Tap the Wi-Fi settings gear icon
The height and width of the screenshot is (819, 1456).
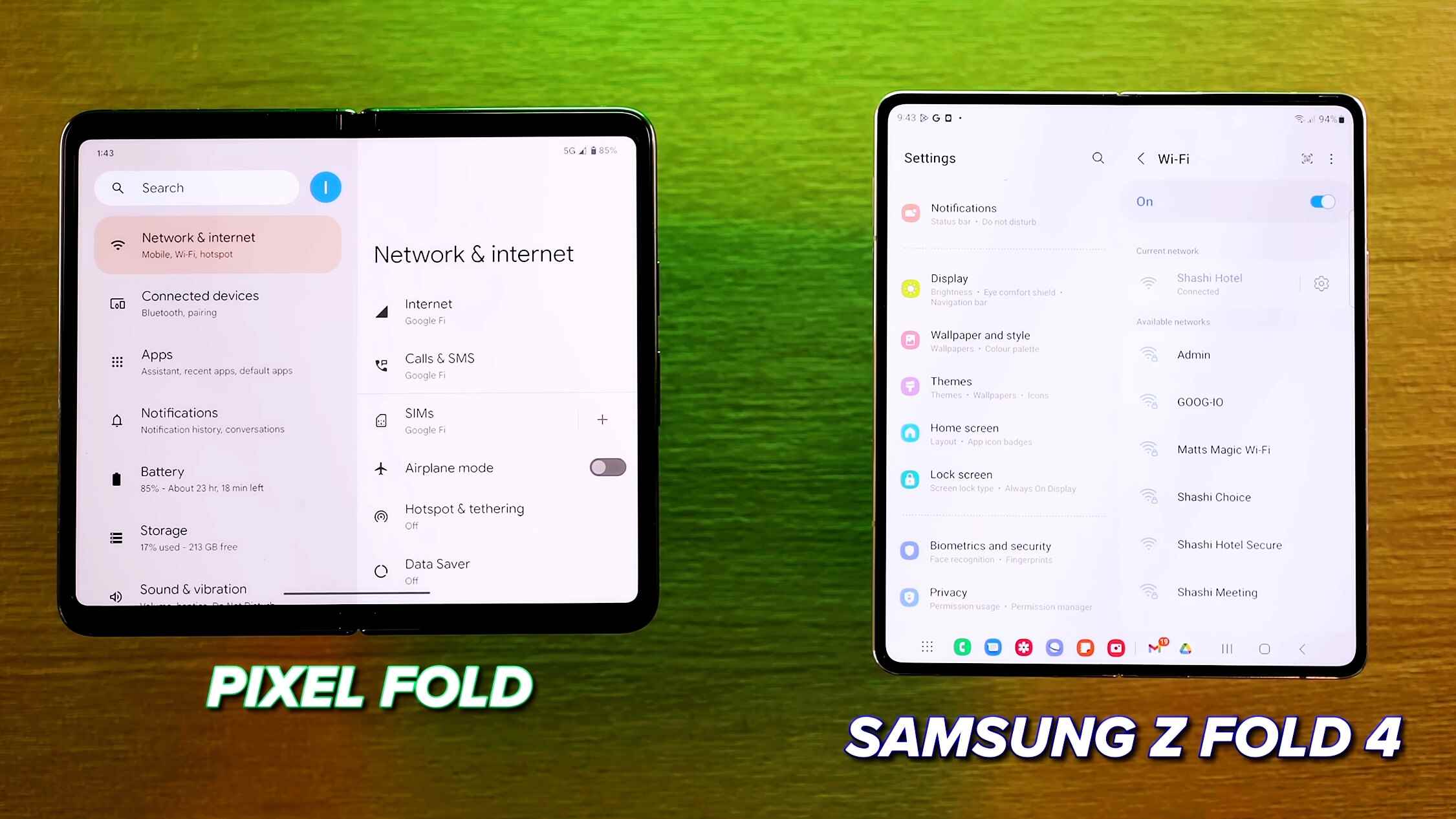pos(1322,283)
